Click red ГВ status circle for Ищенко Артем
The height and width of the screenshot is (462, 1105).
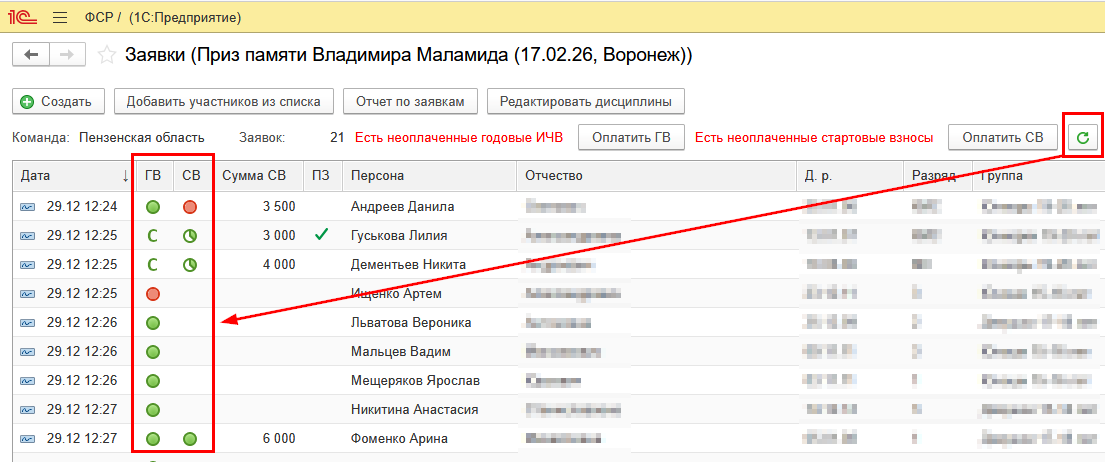pos(153,294)
